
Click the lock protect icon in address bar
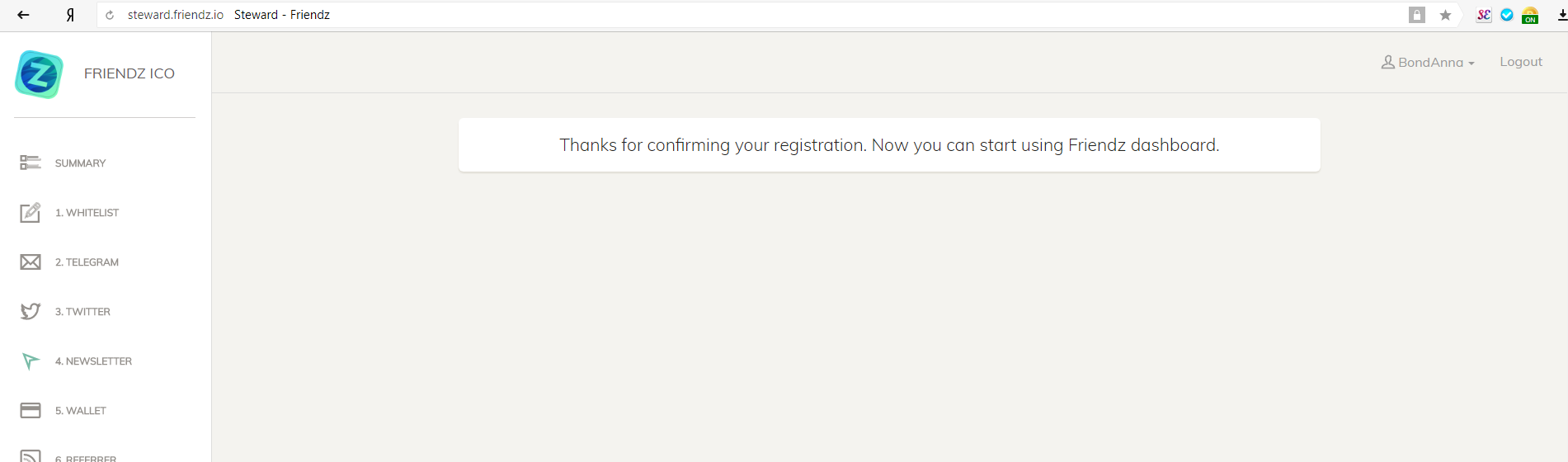pyautogui.click(x=1417, y=15)
